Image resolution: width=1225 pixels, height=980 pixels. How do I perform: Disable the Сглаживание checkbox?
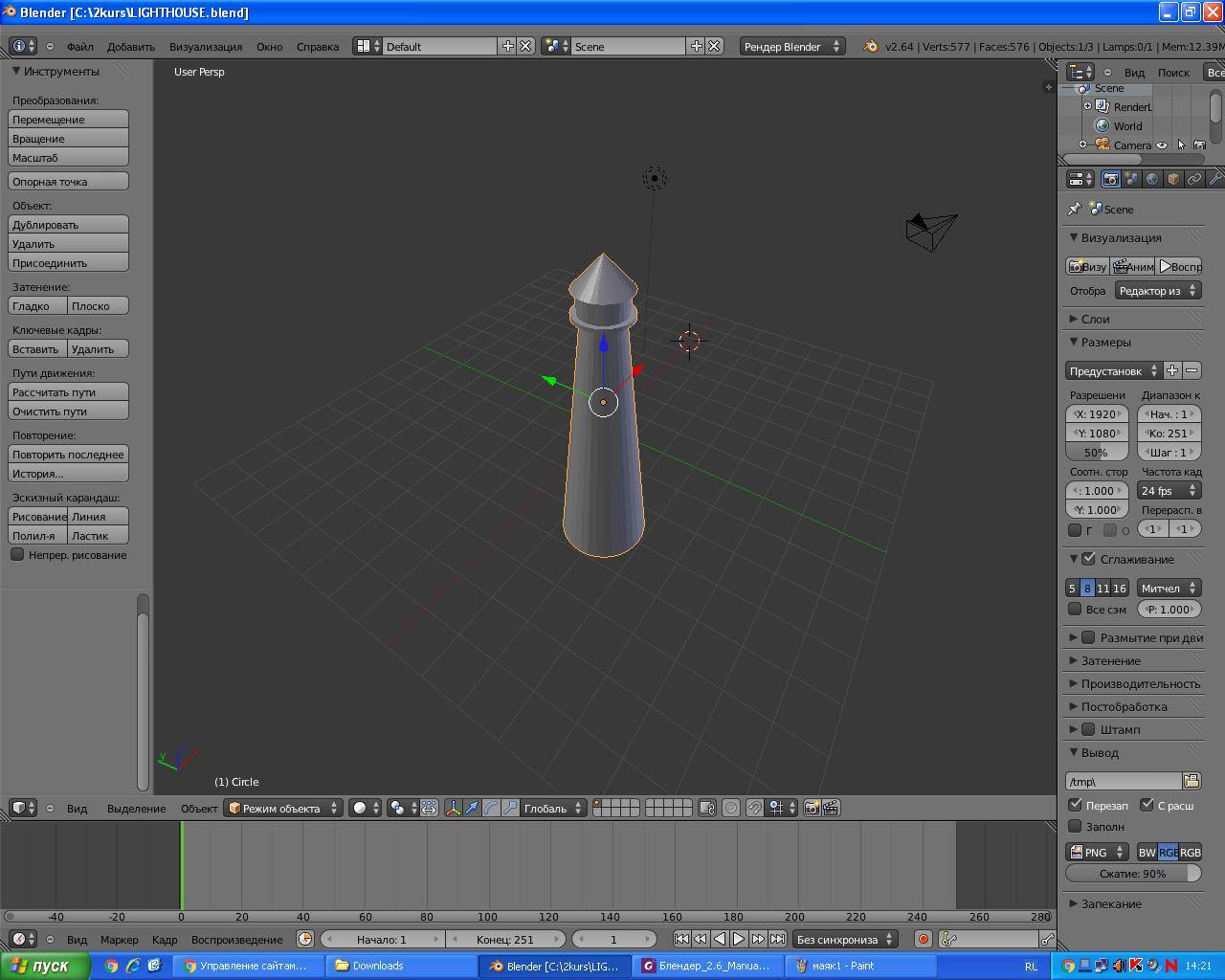pos(1088,559)
